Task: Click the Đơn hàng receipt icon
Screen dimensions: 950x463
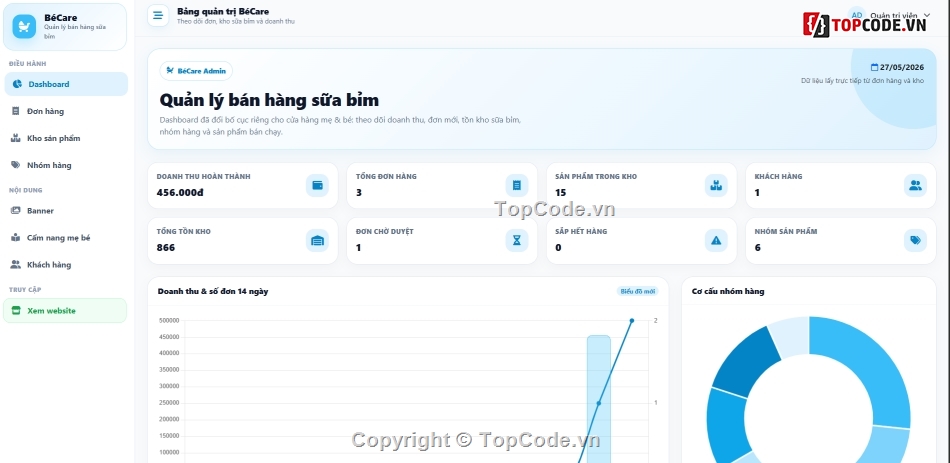Action: 16,111
